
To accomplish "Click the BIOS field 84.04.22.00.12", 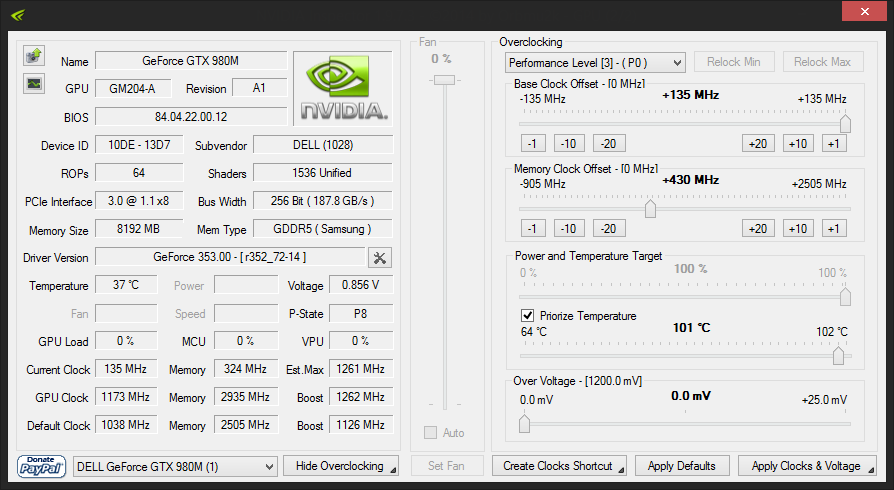I will (191, 116).
